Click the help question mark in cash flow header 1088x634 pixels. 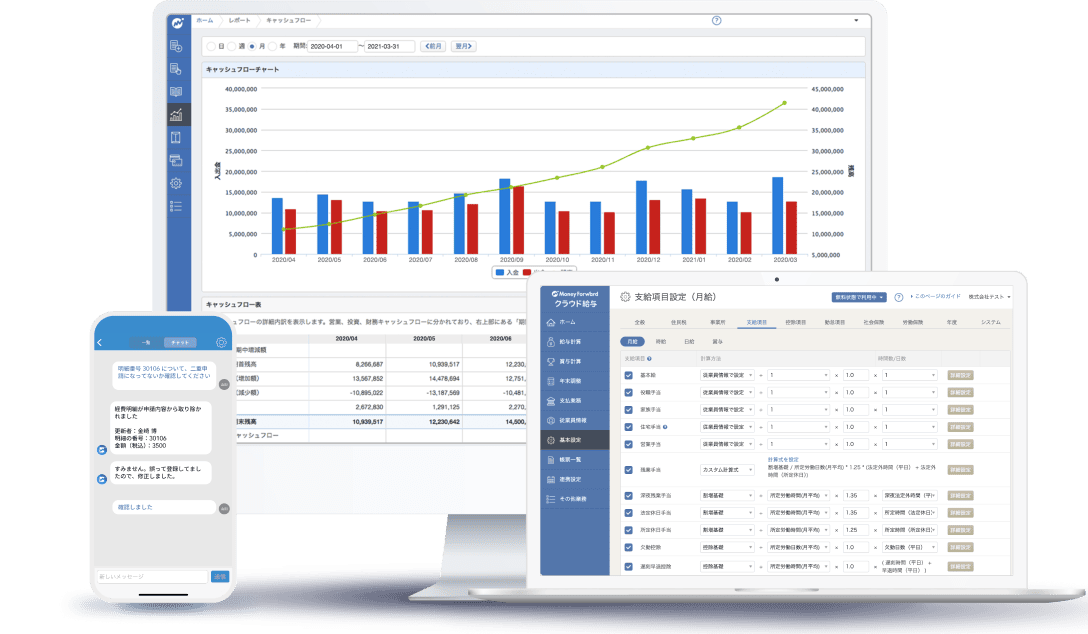(716, 20)
